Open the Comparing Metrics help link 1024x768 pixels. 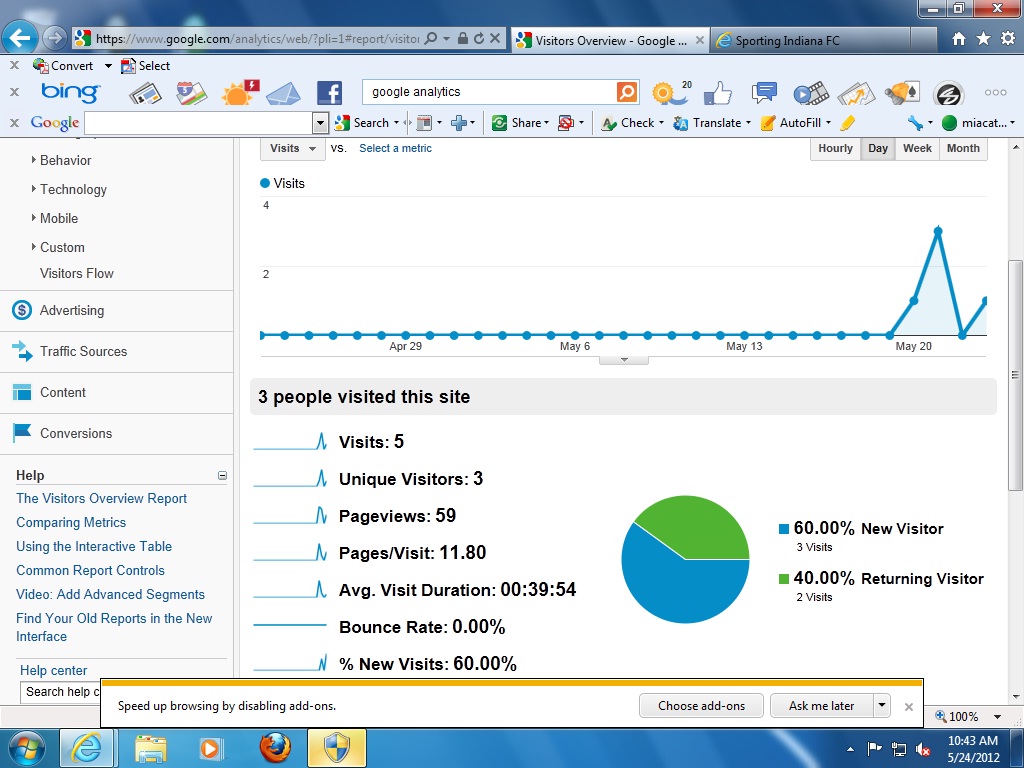(71, 522)
